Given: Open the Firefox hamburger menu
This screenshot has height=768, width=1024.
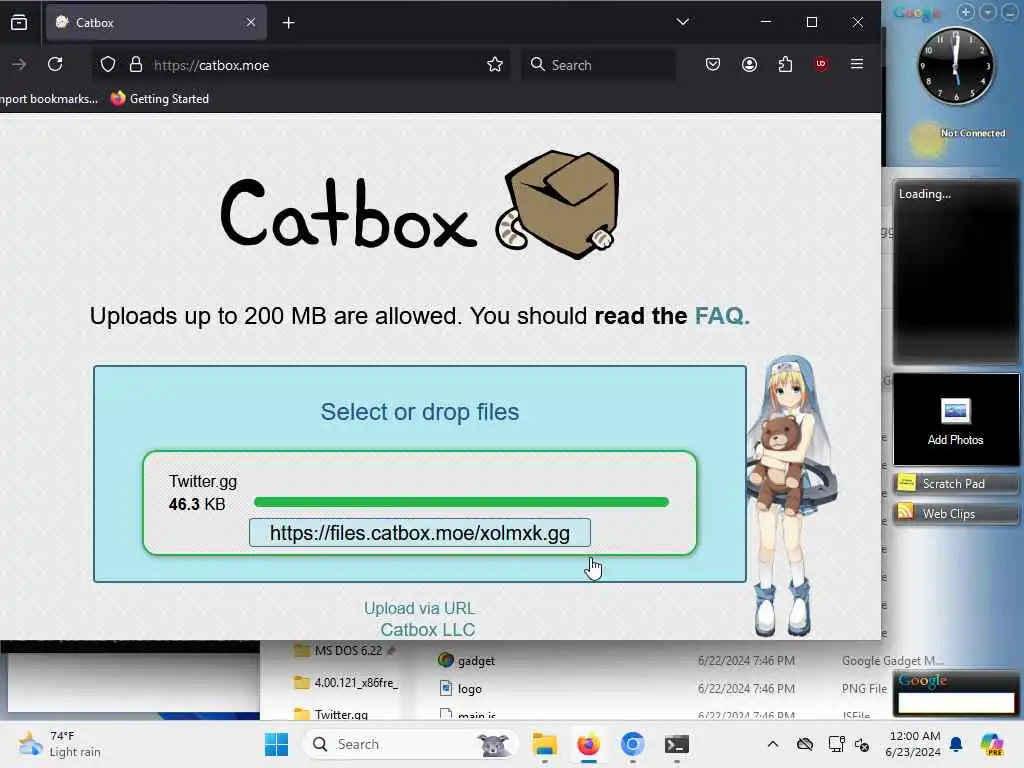Looking at the screenshot, I should coord(857,64).
